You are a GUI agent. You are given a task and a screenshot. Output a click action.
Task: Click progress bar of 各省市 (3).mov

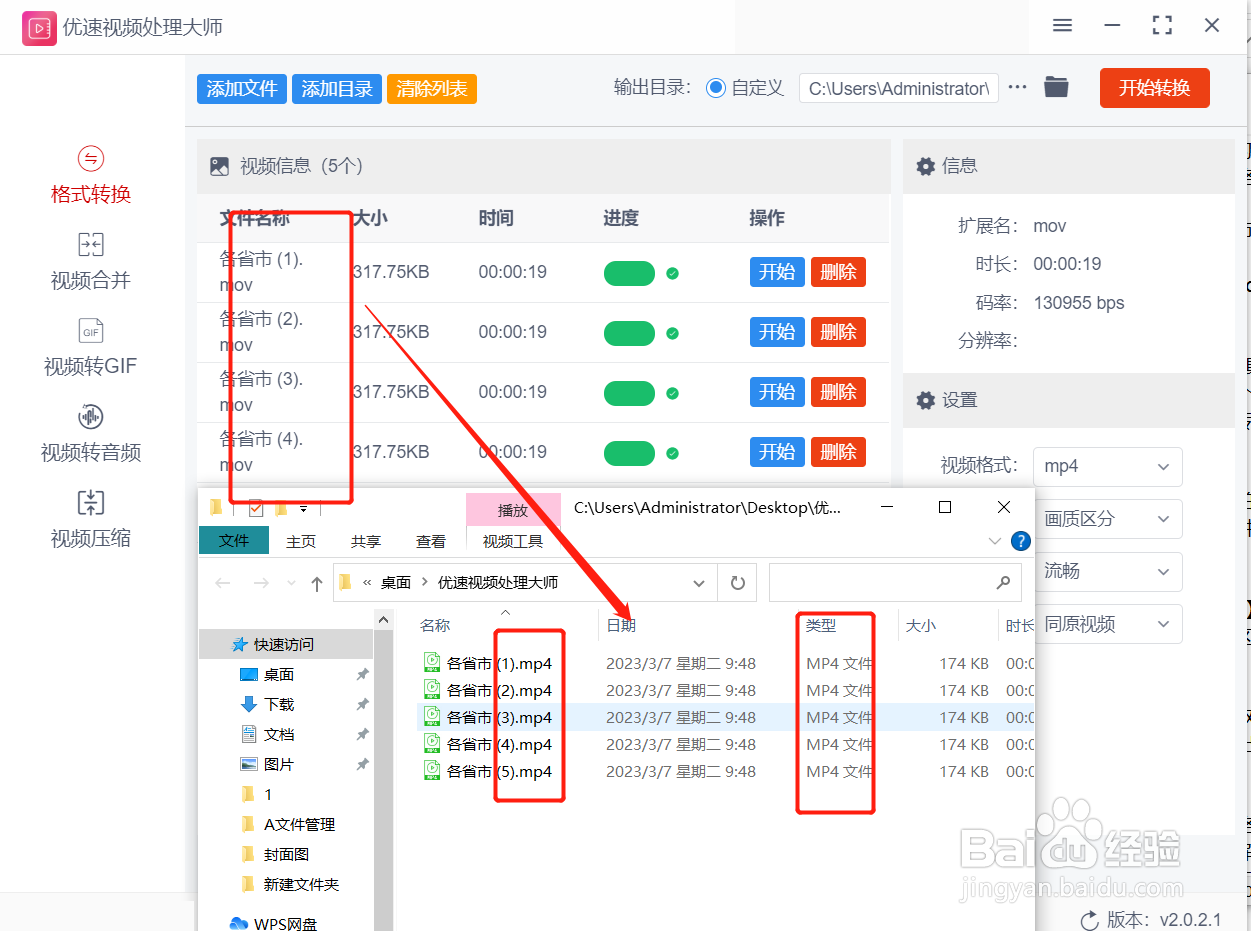pyautogui.click(x=629, y=393)
